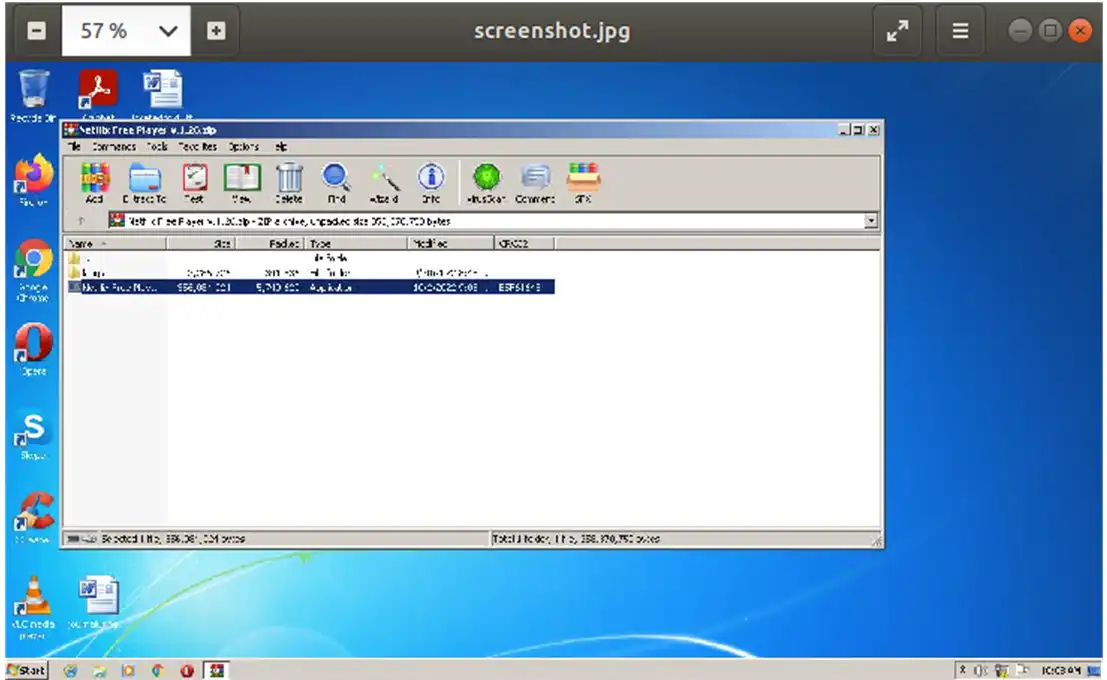Open the image viewer hamburger menu
The image size is (1107, 680).
960,31
